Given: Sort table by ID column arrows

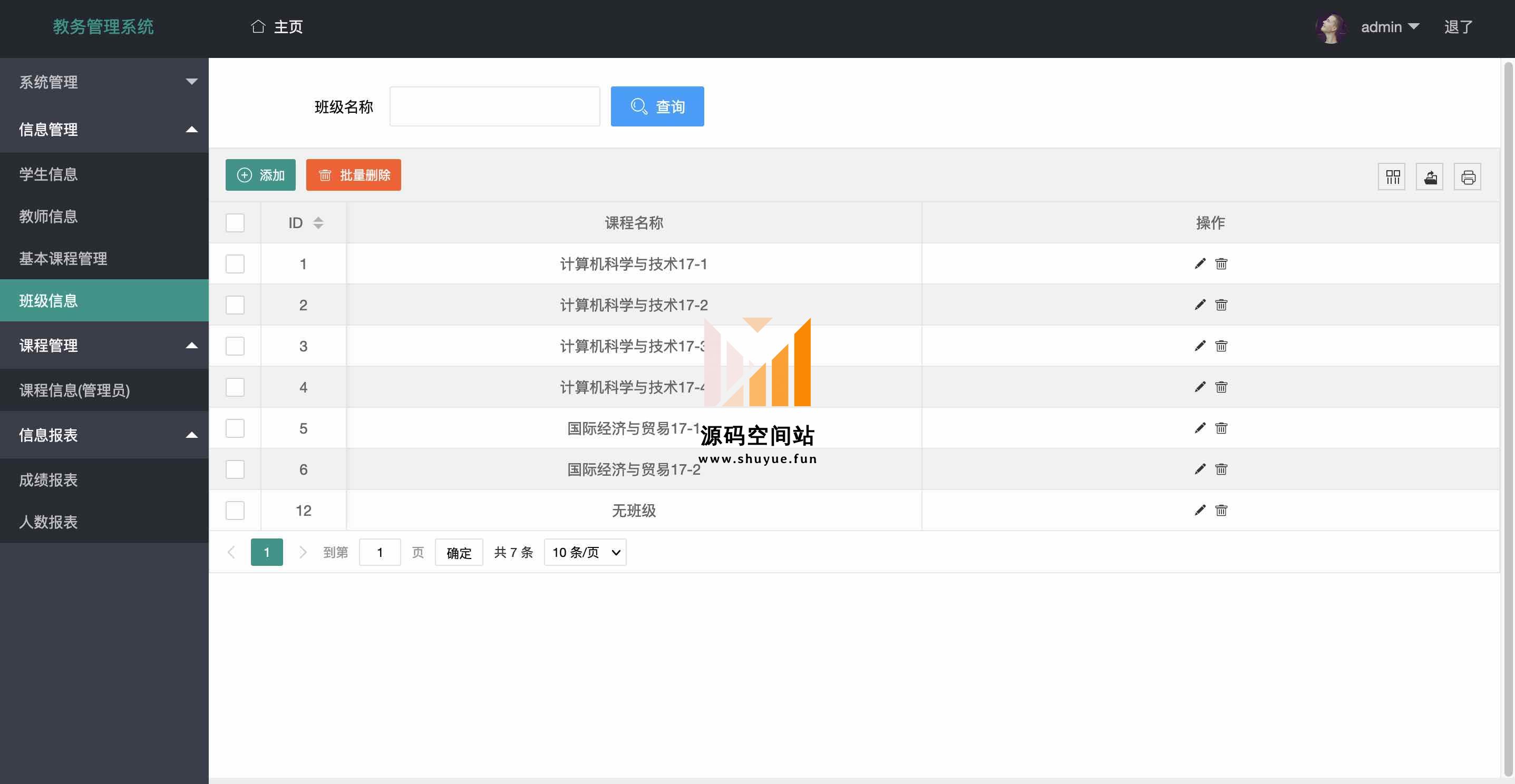Looking at the screenshot, I should (318, 223).
